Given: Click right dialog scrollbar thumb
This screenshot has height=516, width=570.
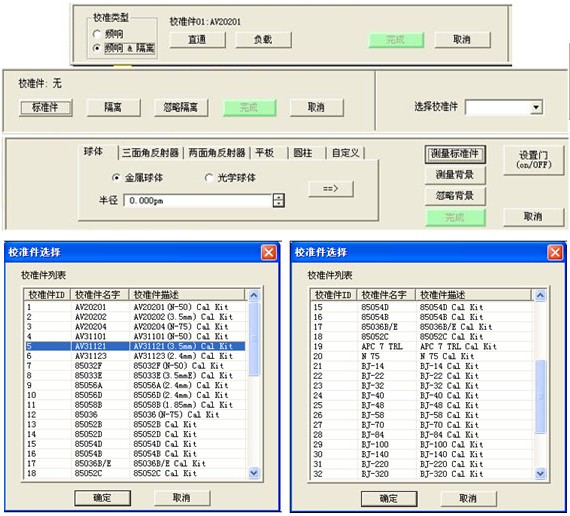Looking at the screenshot, I should (540, 396).
